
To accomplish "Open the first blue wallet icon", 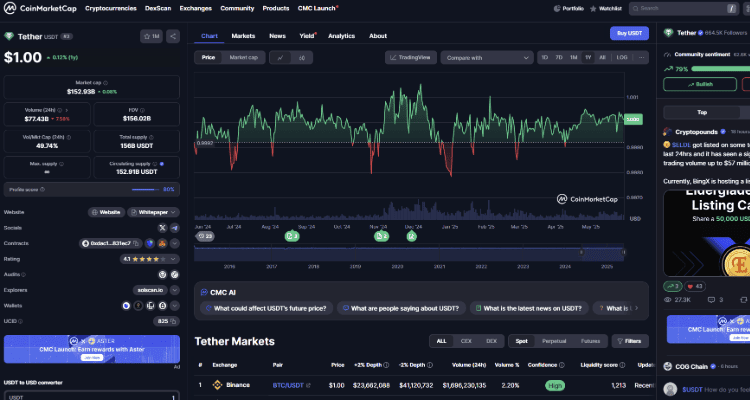I will 126,306.
